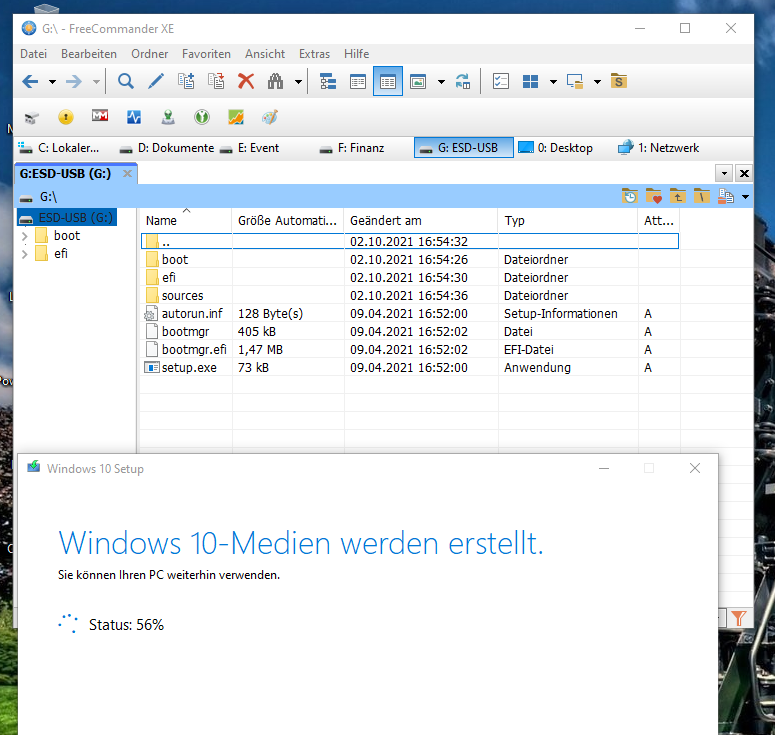Open the Datei menu

pyautogui.click(x=34, y=54)
